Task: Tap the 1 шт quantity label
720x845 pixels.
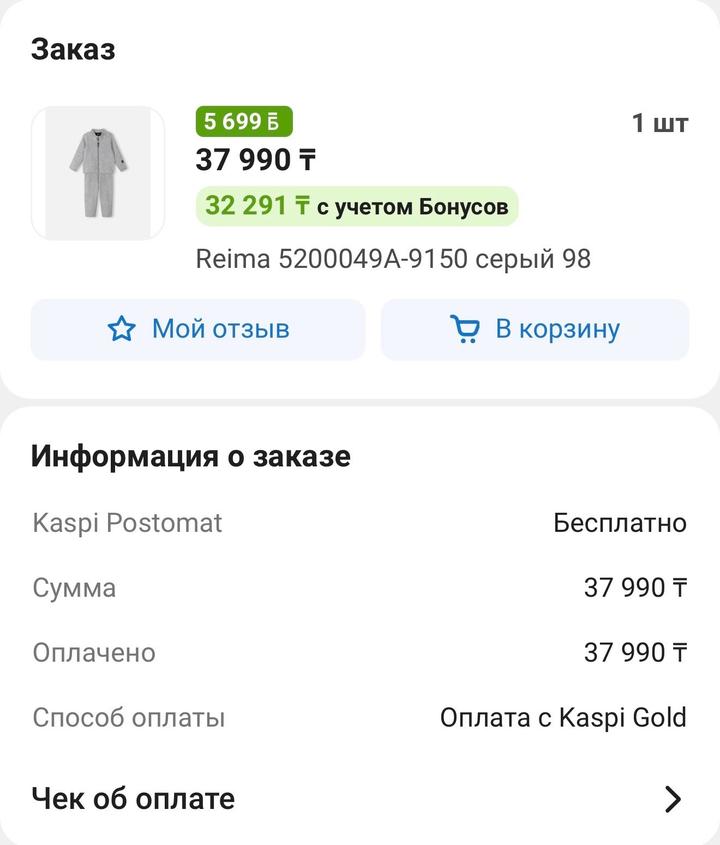Action: coord(660,123)
